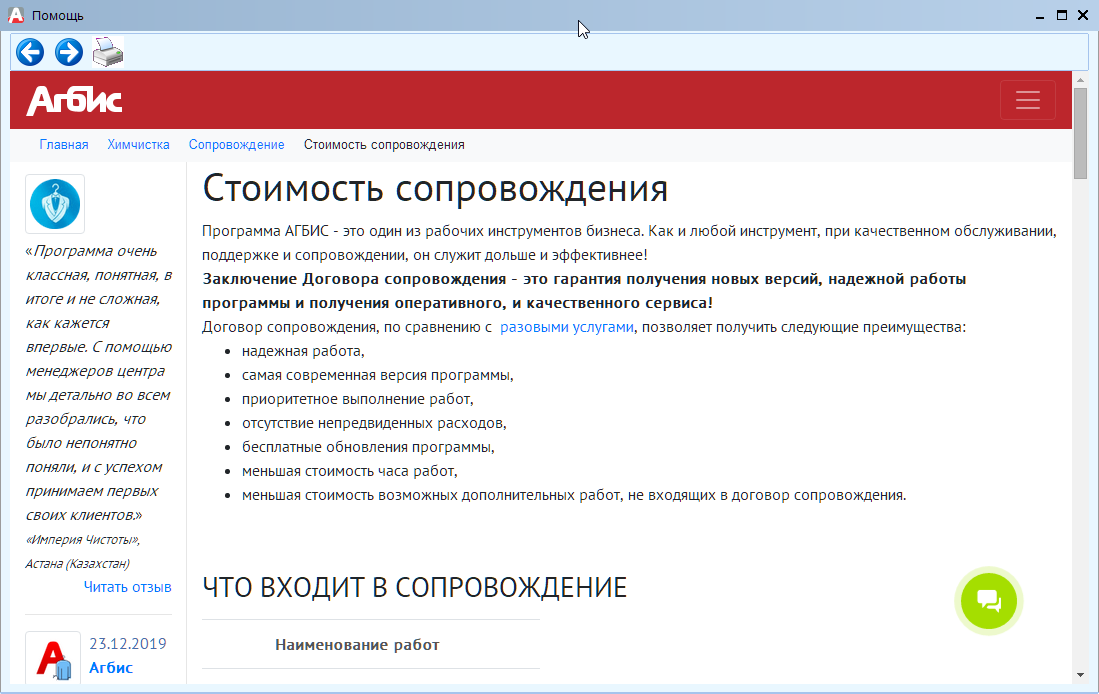This screenshot has height=694, width=1099.
Task: Click the bullet 'бесплатные обновления программы,'
Action: (x=368, y=447)
